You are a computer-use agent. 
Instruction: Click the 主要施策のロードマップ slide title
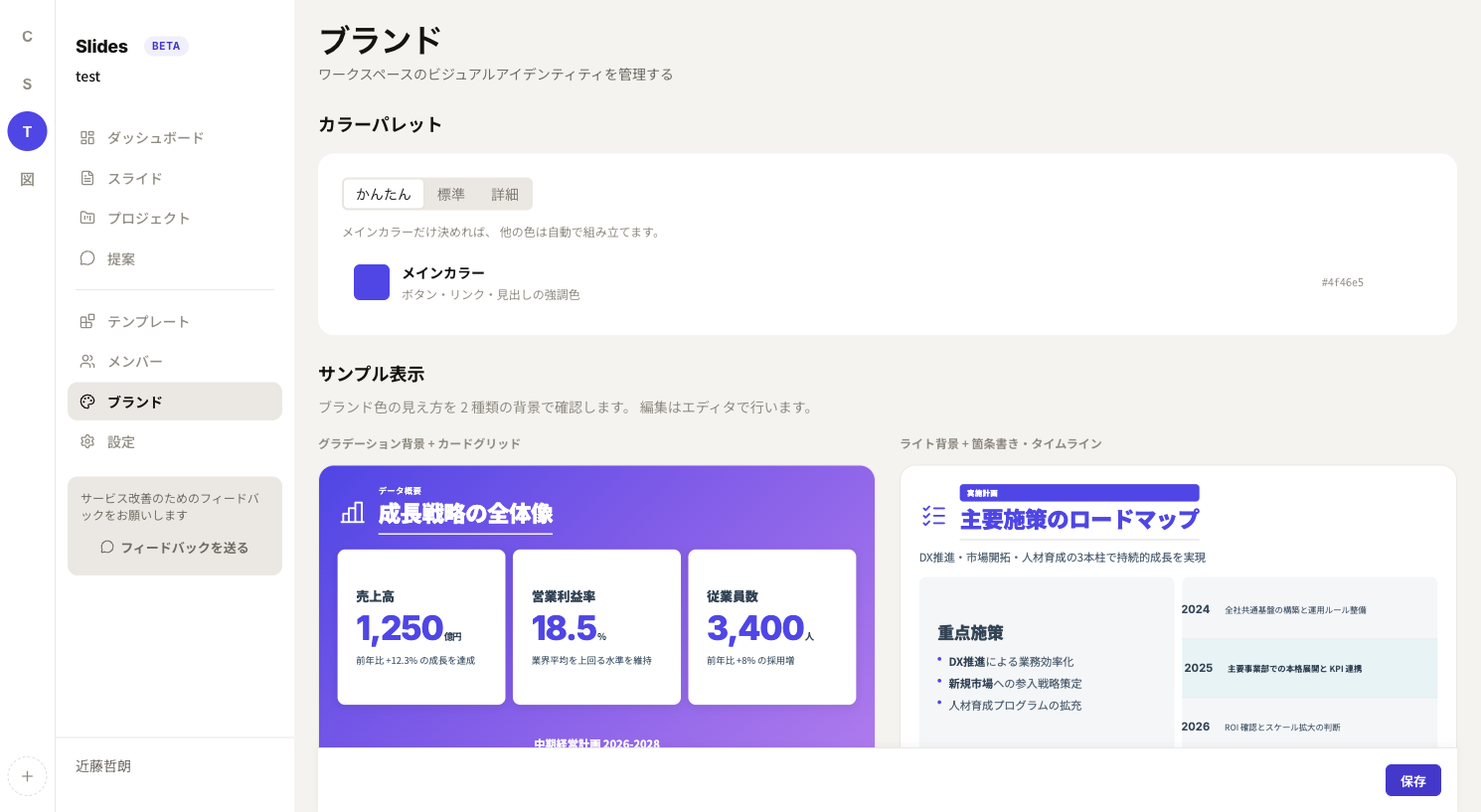click(1079, 520)
